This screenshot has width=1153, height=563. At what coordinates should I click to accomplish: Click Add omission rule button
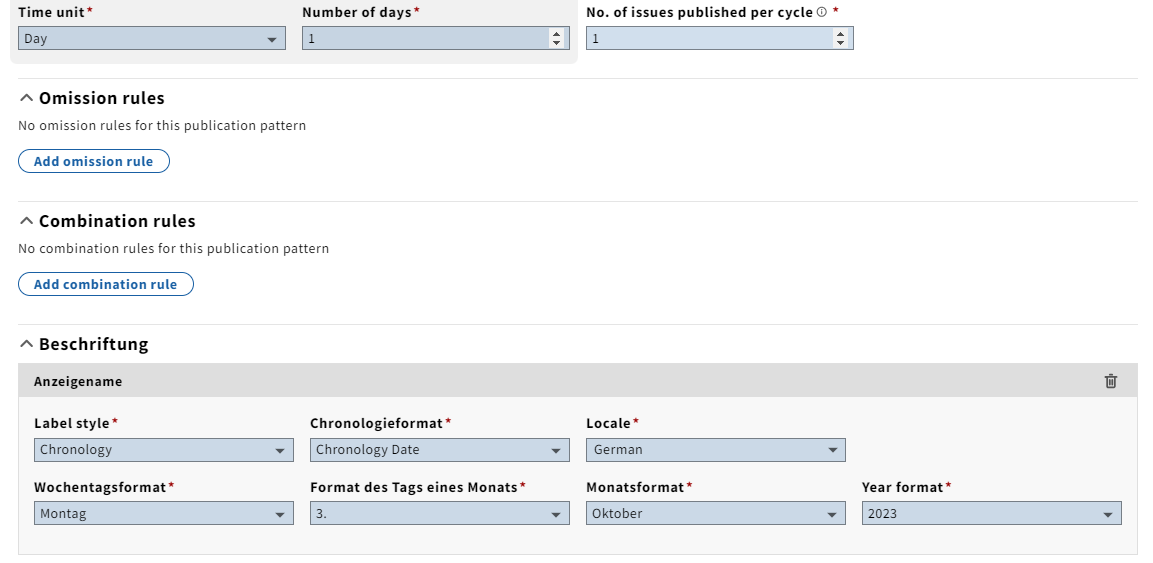94,161
